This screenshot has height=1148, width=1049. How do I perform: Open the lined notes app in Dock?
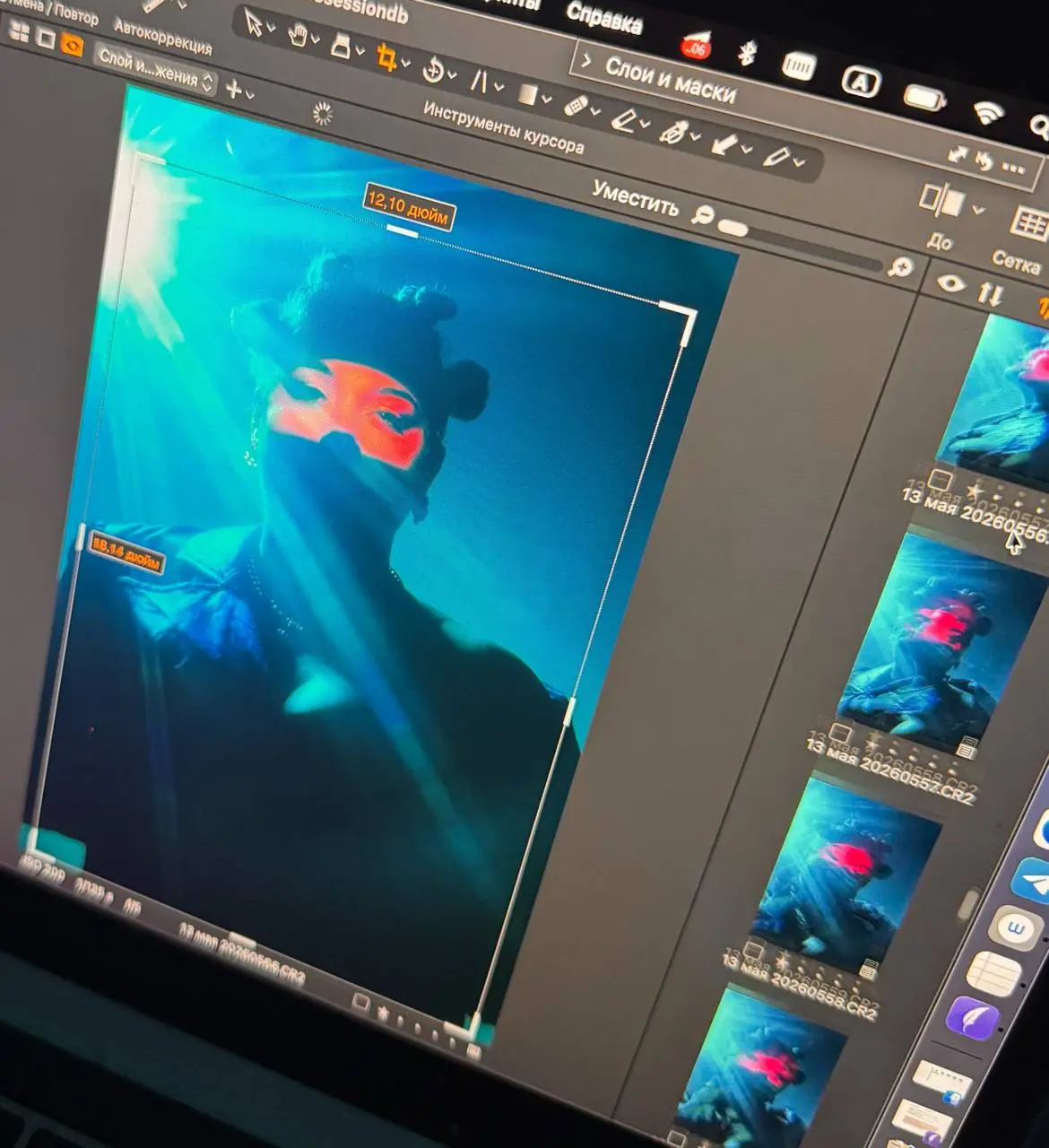click(x=995, y=976)
